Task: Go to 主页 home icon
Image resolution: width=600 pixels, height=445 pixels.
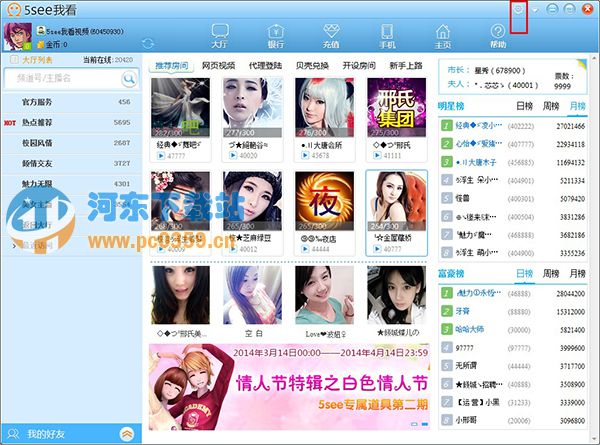Action: (443, 36)
